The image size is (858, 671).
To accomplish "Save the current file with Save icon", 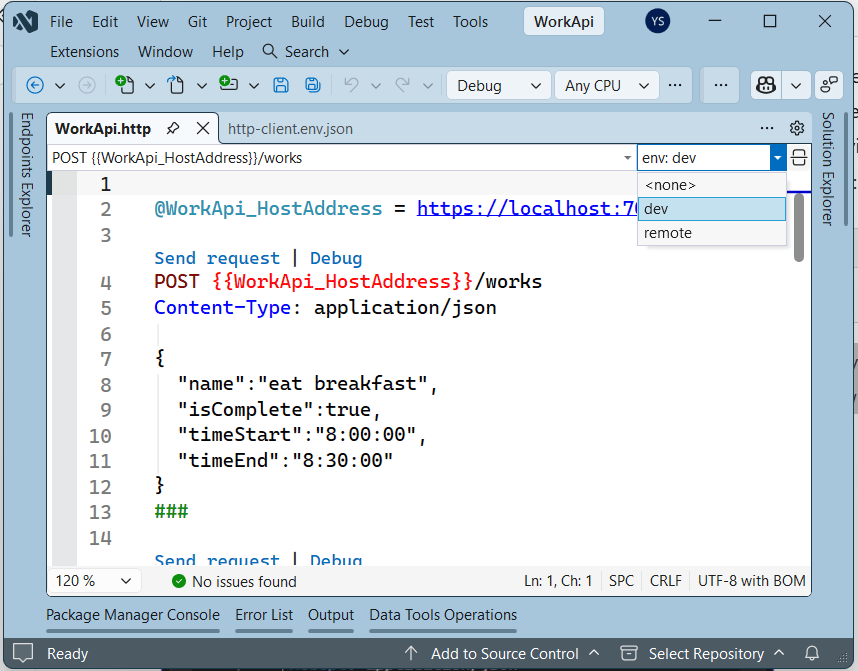I will coord(281,85).
